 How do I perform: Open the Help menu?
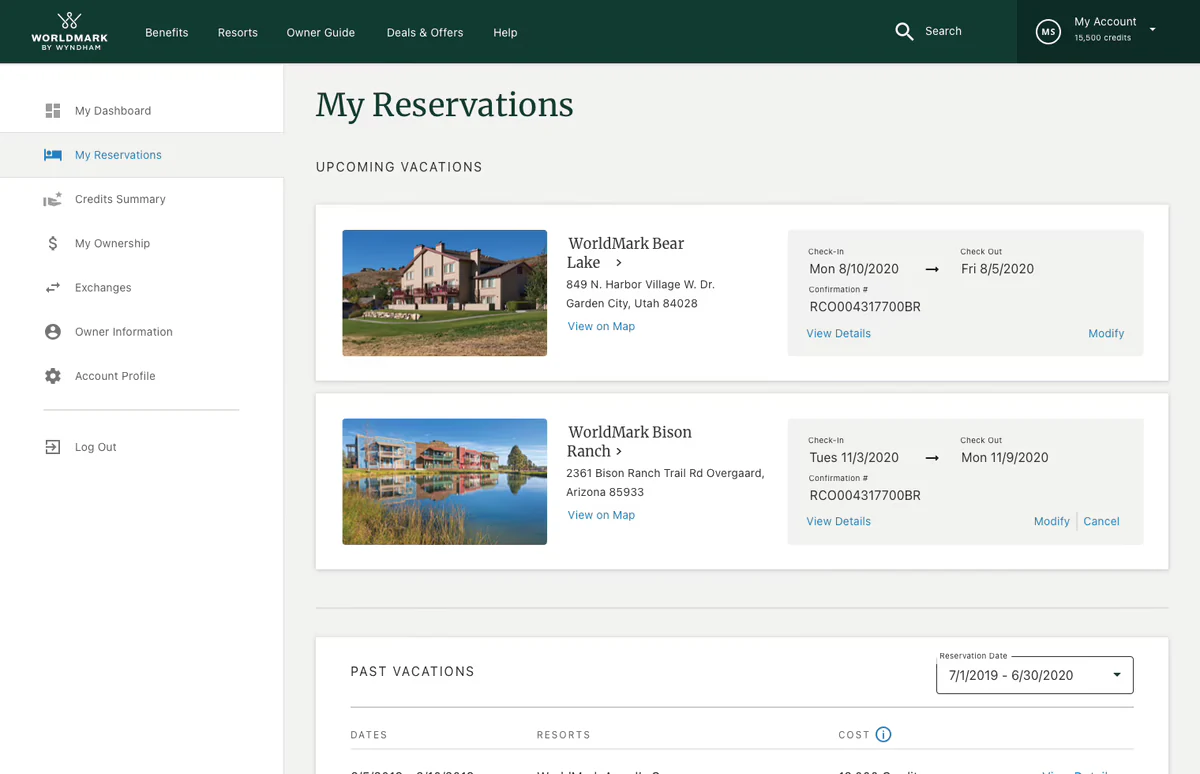point(505,32)
